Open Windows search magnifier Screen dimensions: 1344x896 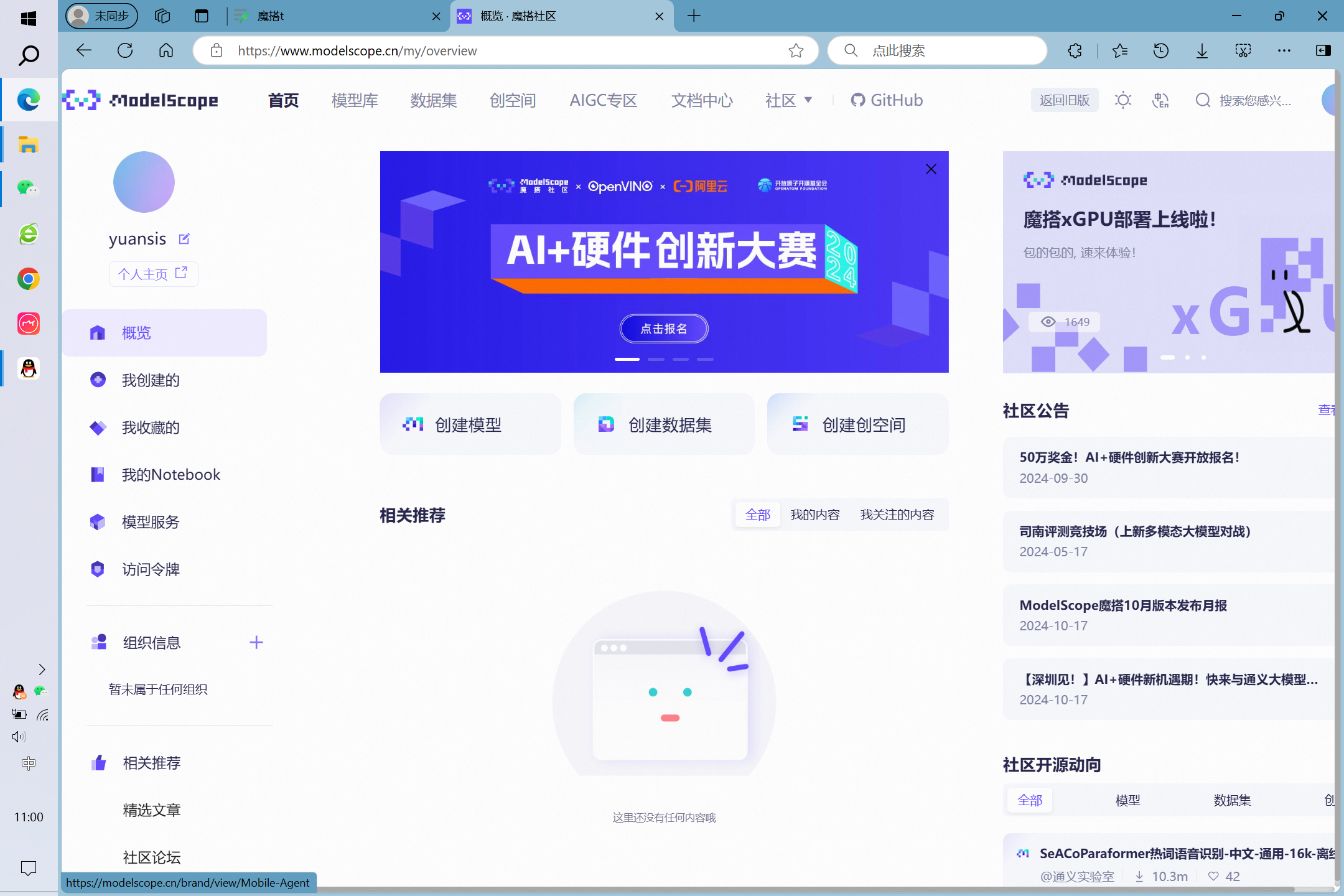coord(29,55)
